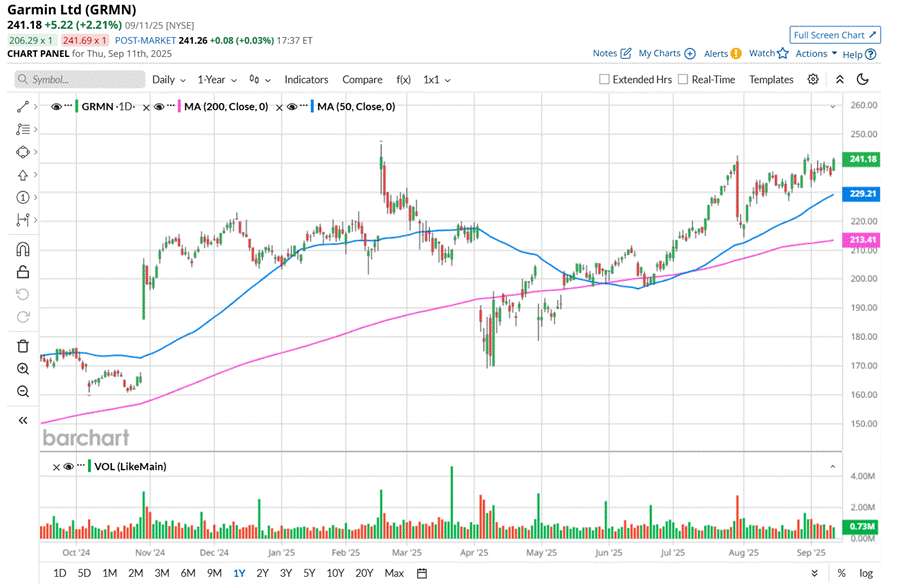This screenshot has width=903, height=587.
Task: Click the MA 50 blue color swatch
Action: point(312,107)
